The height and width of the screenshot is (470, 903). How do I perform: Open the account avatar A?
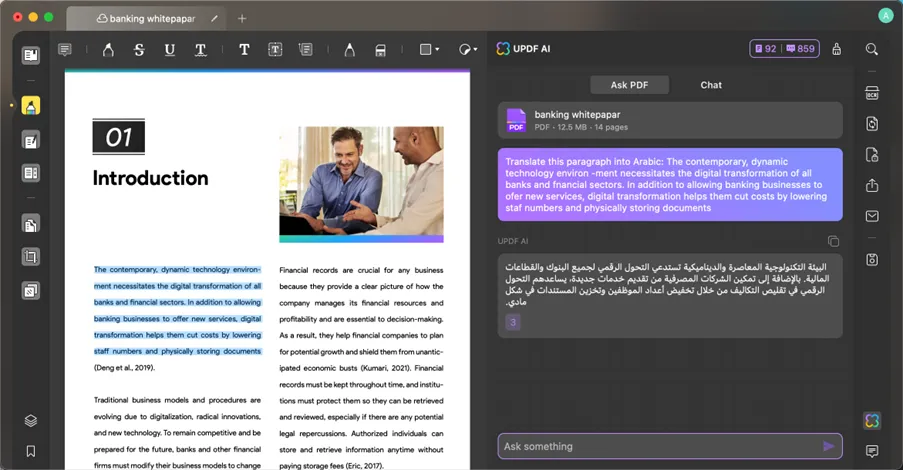click(885, 16)
